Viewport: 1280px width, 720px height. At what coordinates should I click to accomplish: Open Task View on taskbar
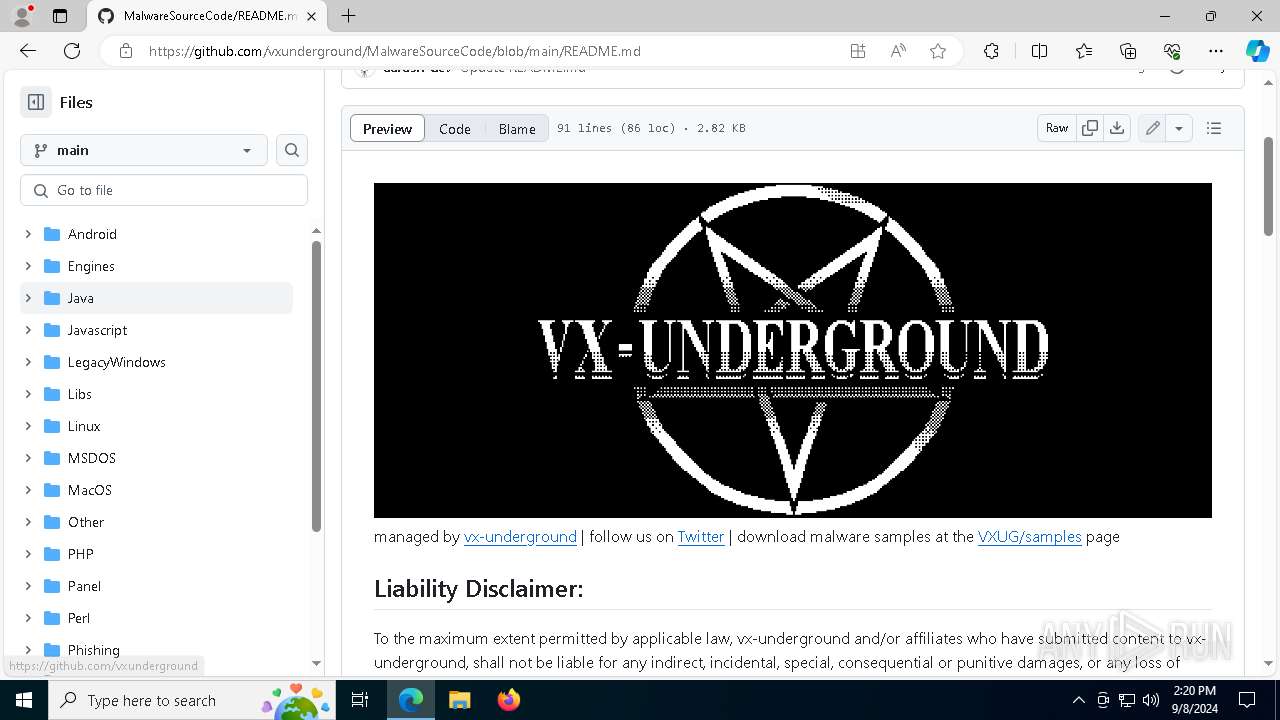[x=361, y=700]
